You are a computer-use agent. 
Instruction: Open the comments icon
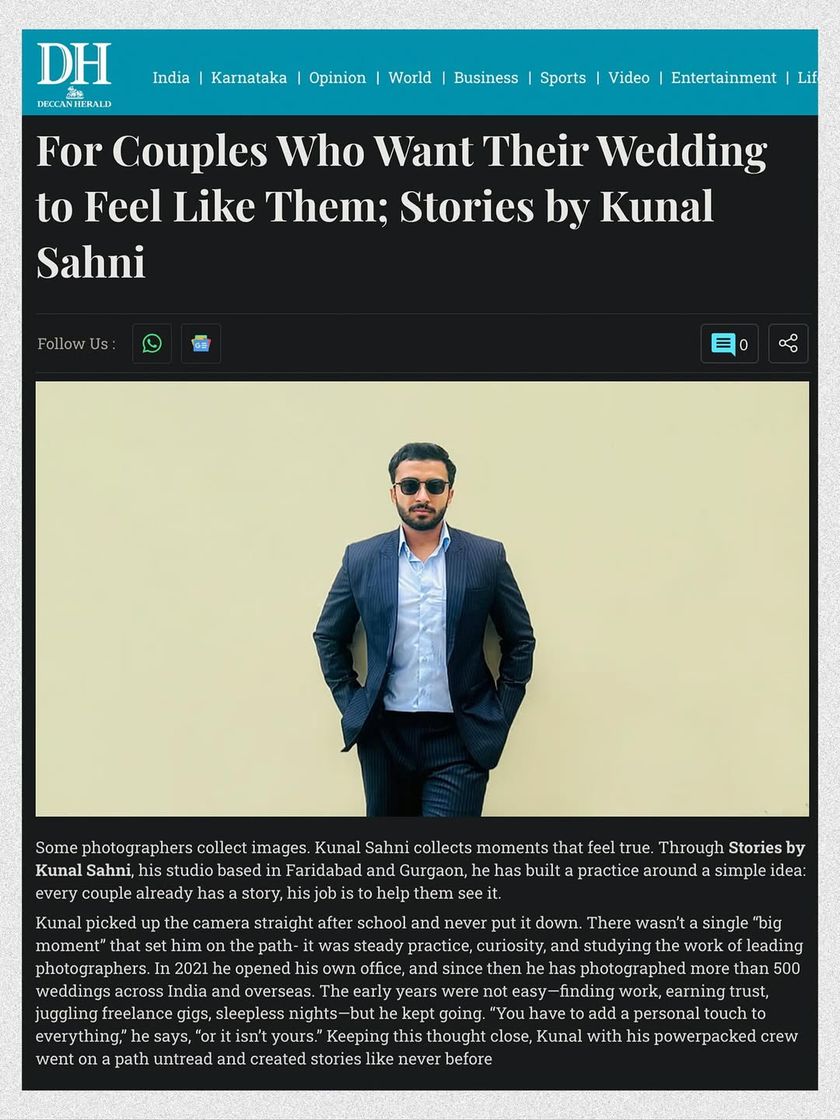[723, 344]
